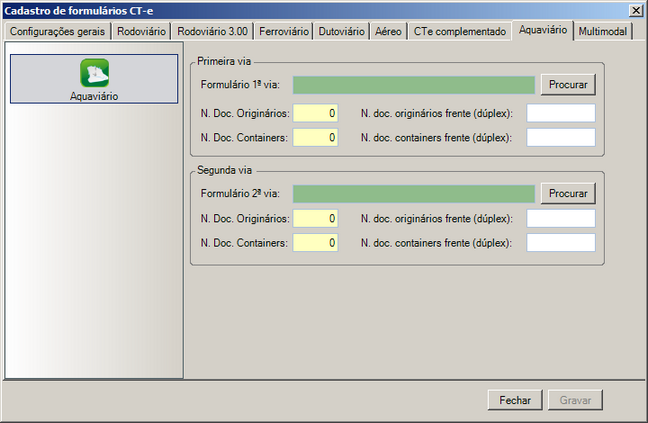
Task: Switch to the Aéreo tab
Action: pos(388,31)
